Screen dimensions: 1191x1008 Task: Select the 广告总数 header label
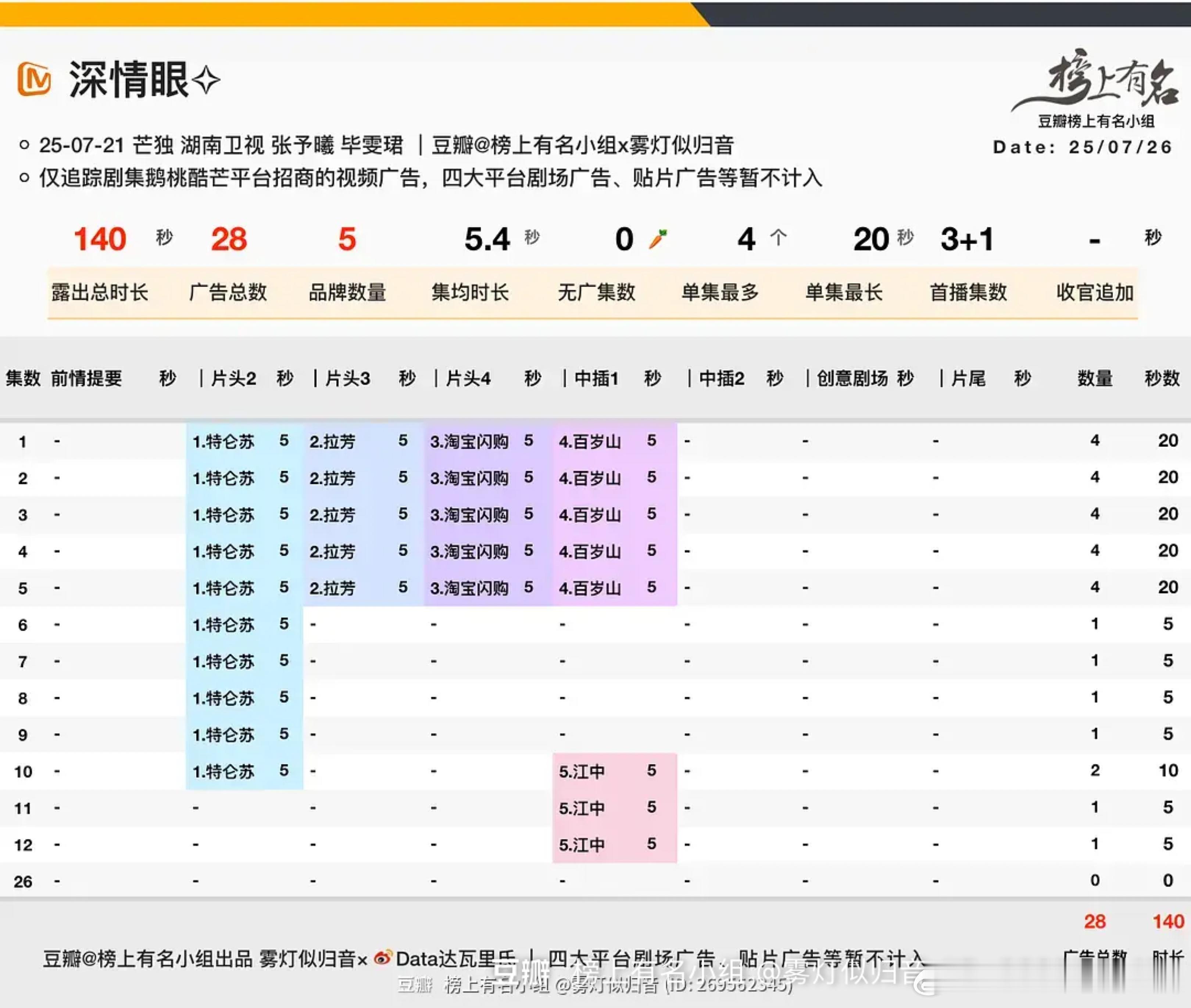(228, 292)
